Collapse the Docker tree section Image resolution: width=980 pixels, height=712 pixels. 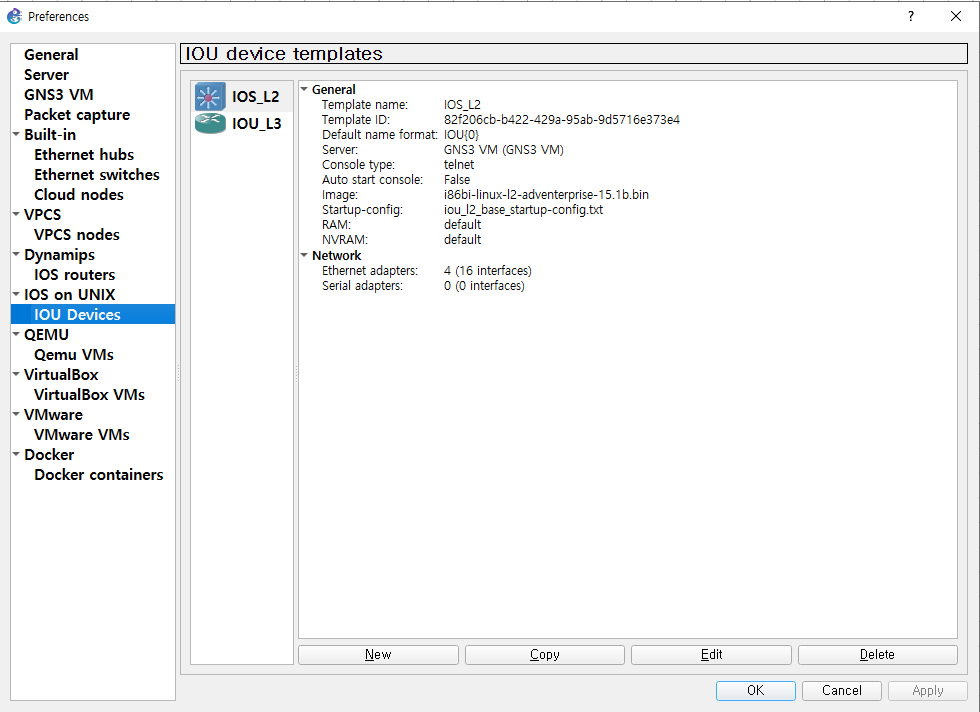[x=16, y=454]
